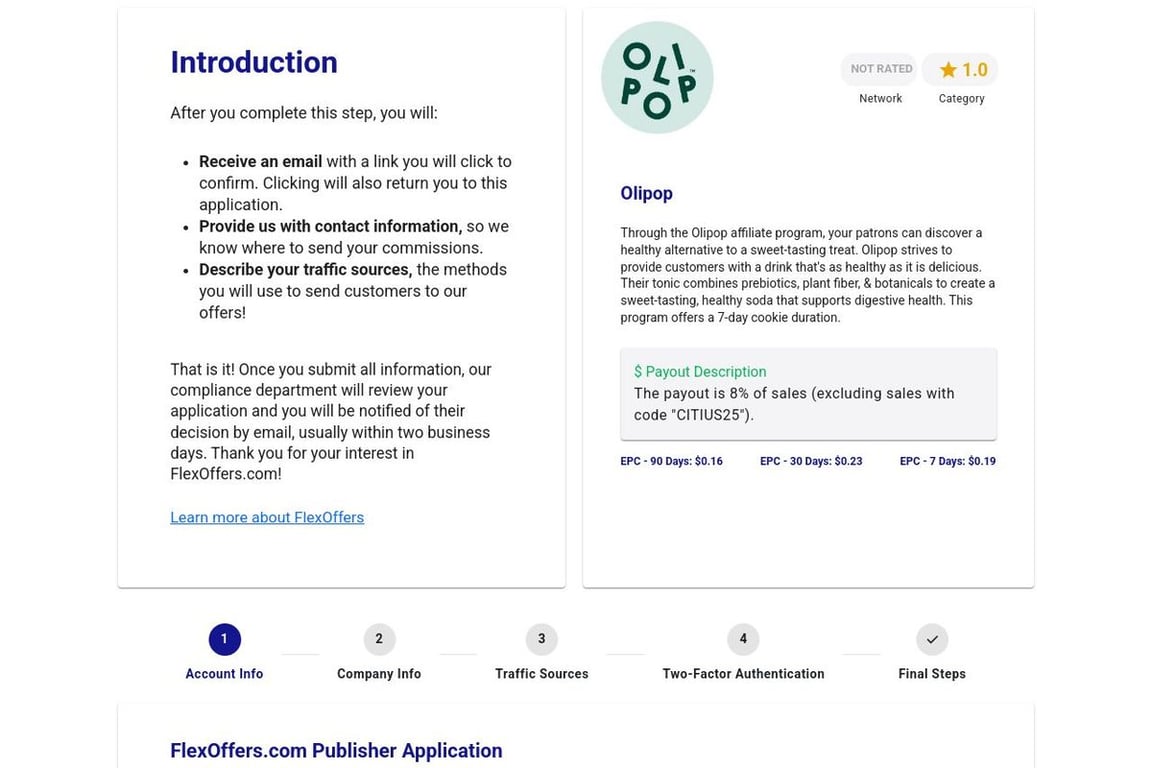
Task: Click the Account Info step label
Action: pyautogui.click(x=224, y=674)
